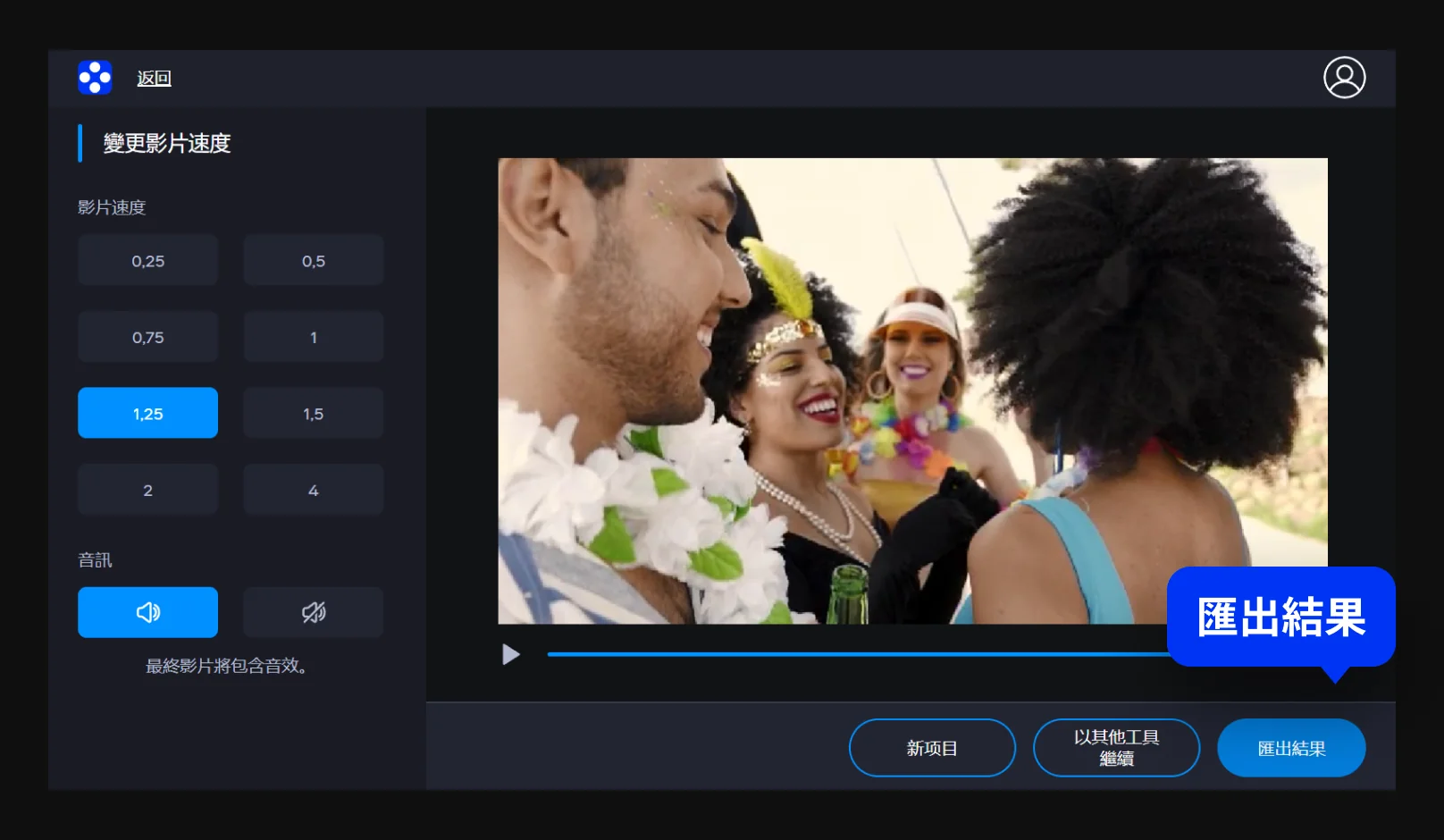Mute audio with the crossed-out speaker icon
This screenshot has width=1444, height=840.
coord(313,612)
